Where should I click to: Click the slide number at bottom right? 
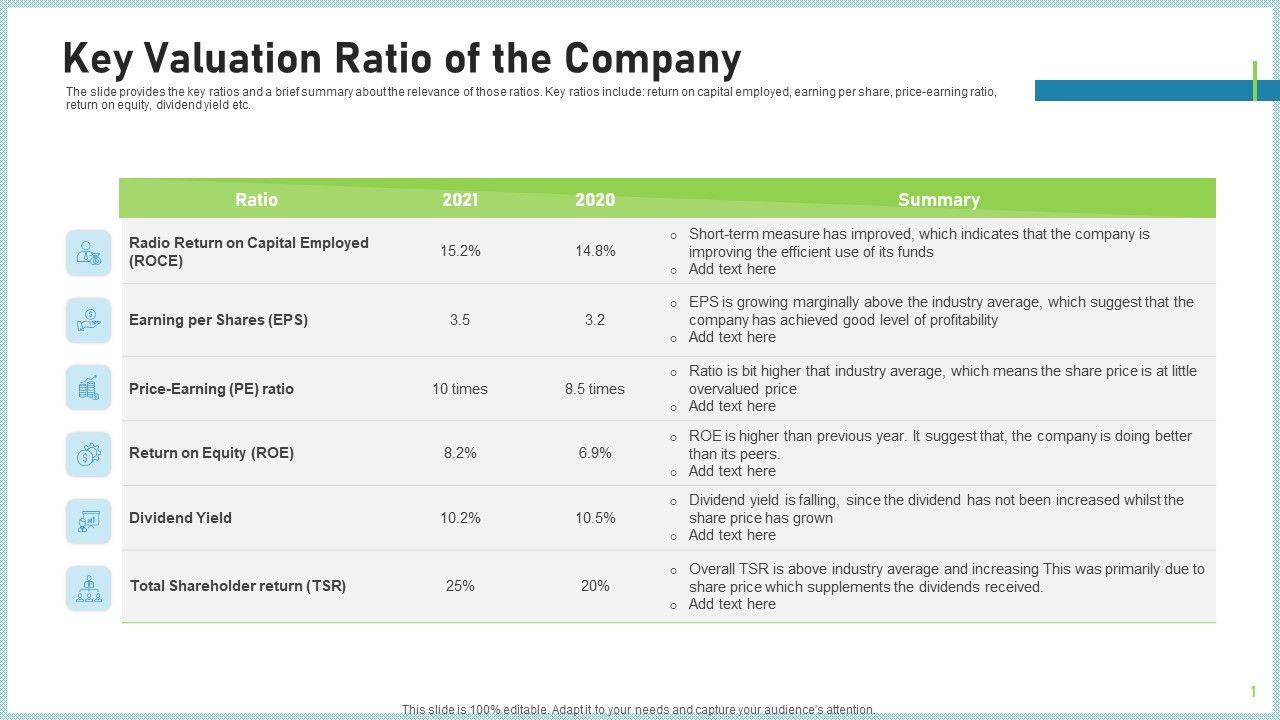pyautogui.click(x=1253, y=692)
